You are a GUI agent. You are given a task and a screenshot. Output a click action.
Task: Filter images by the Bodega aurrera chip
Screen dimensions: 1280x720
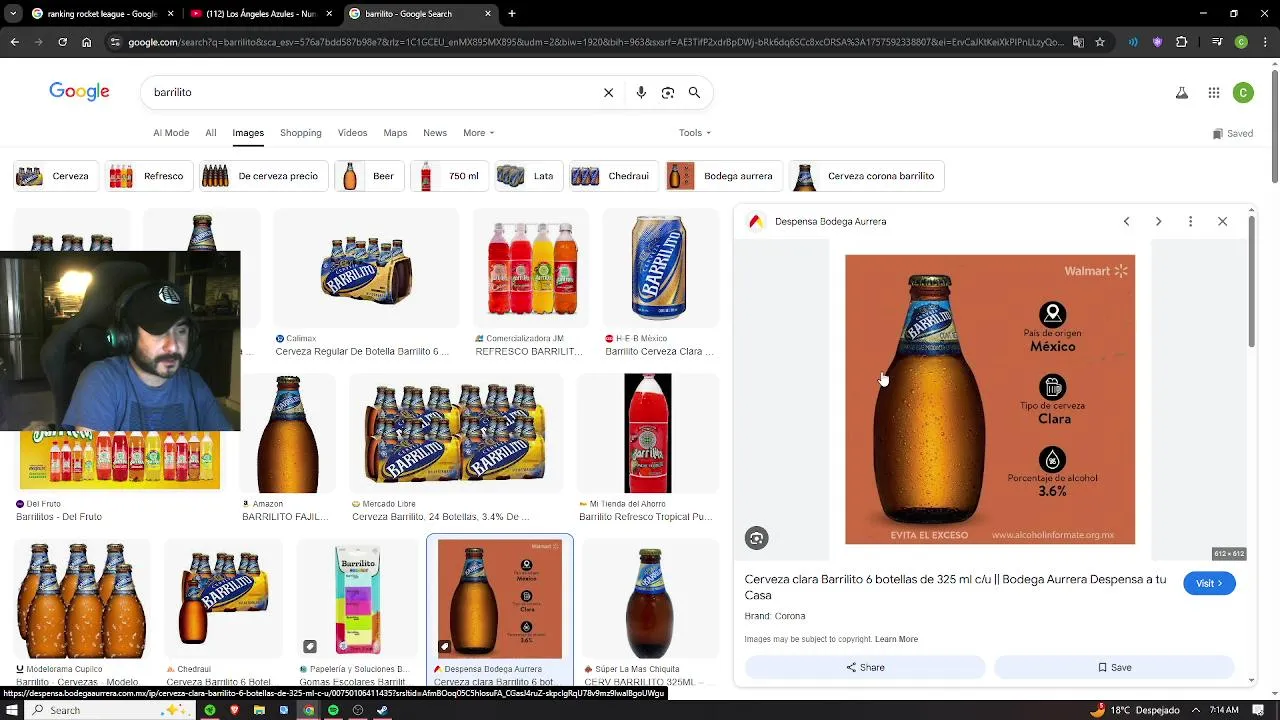[723, 176]
